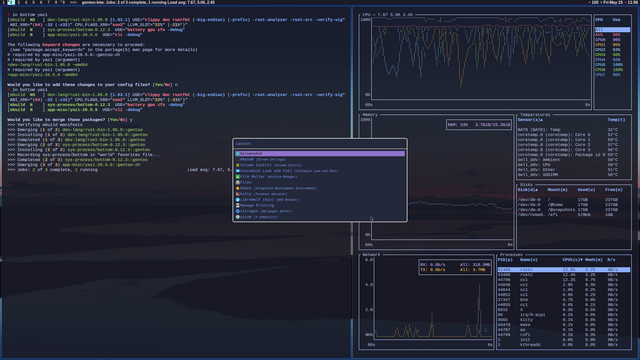Focus the Launch search input field
The image size is (640, 360).
(x=320, y=144)
